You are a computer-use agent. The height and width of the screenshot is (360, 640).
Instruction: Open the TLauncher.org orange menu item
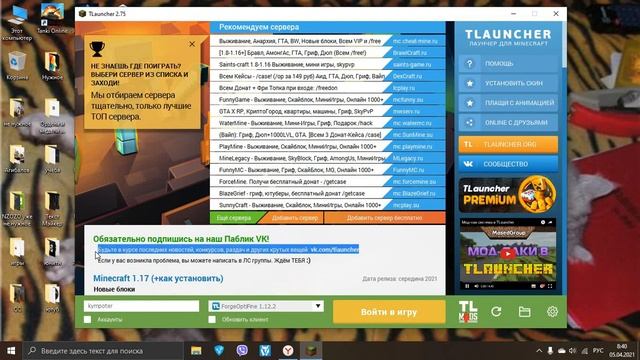click(508, 144)
